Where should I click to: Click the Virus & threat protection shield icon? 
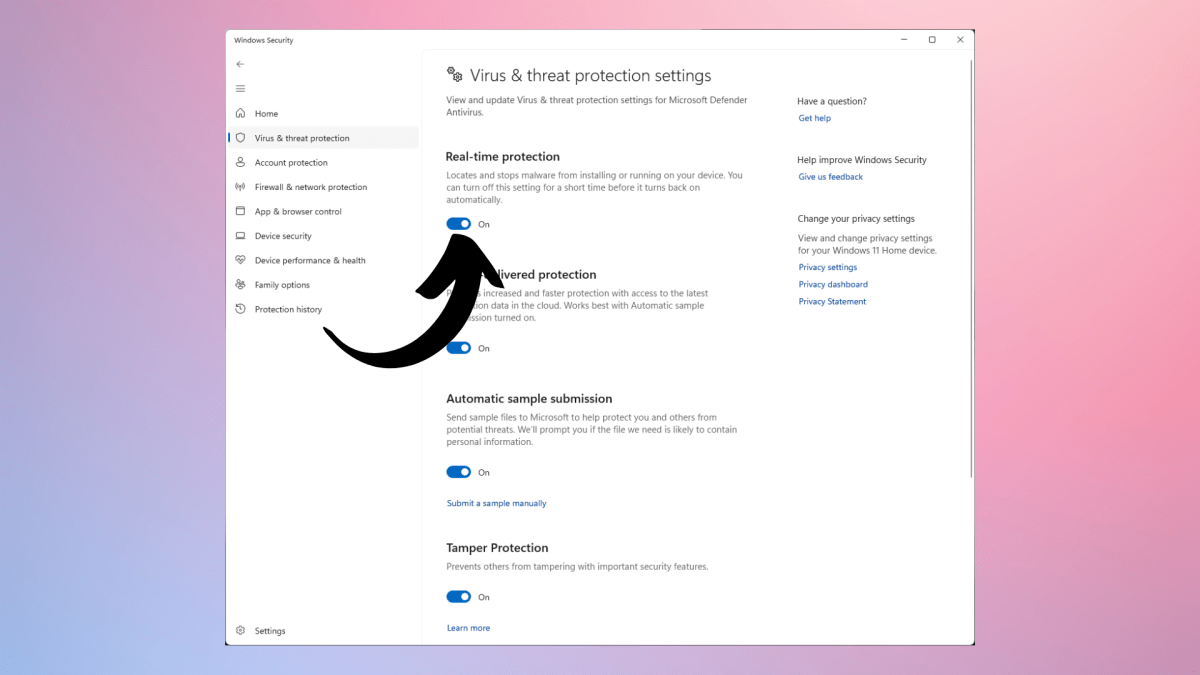point(240,138)
